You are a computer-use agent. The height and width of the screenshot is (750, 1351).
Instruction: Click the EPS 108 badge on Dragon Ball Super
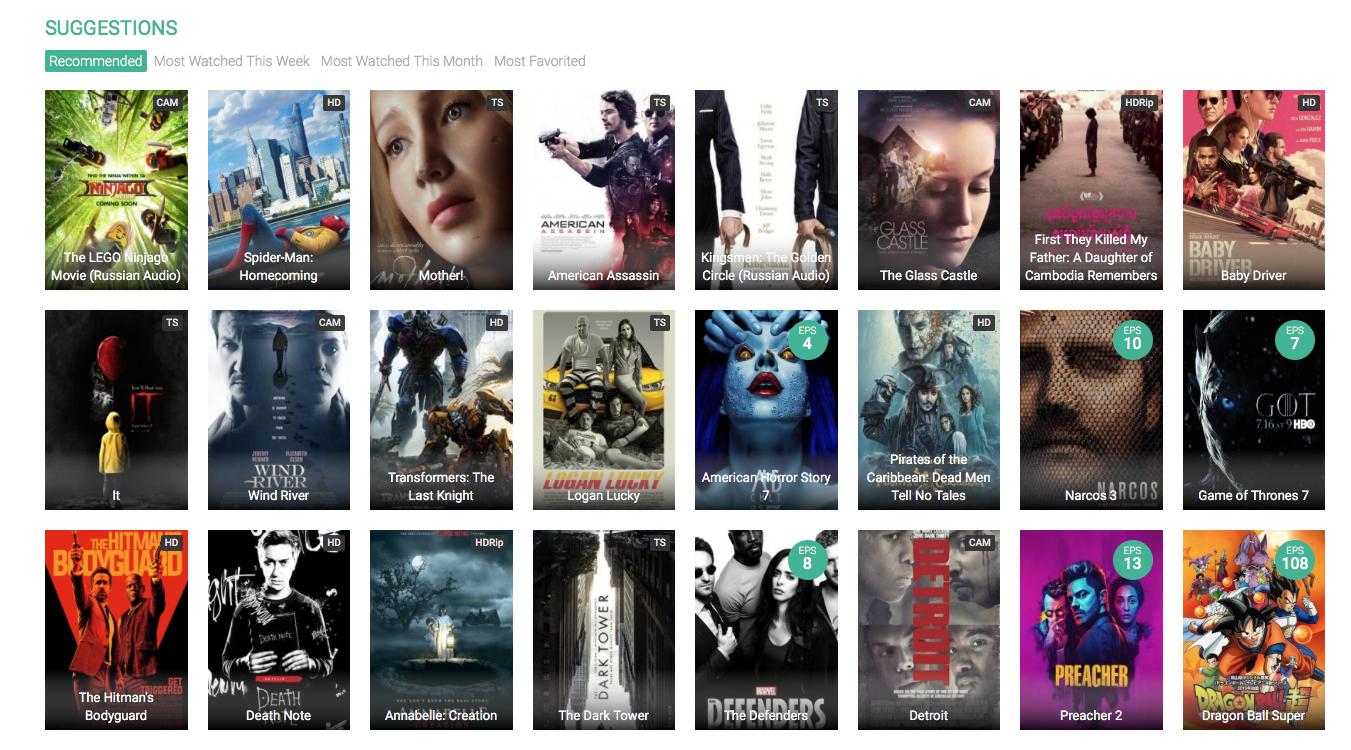[1295, 559]
